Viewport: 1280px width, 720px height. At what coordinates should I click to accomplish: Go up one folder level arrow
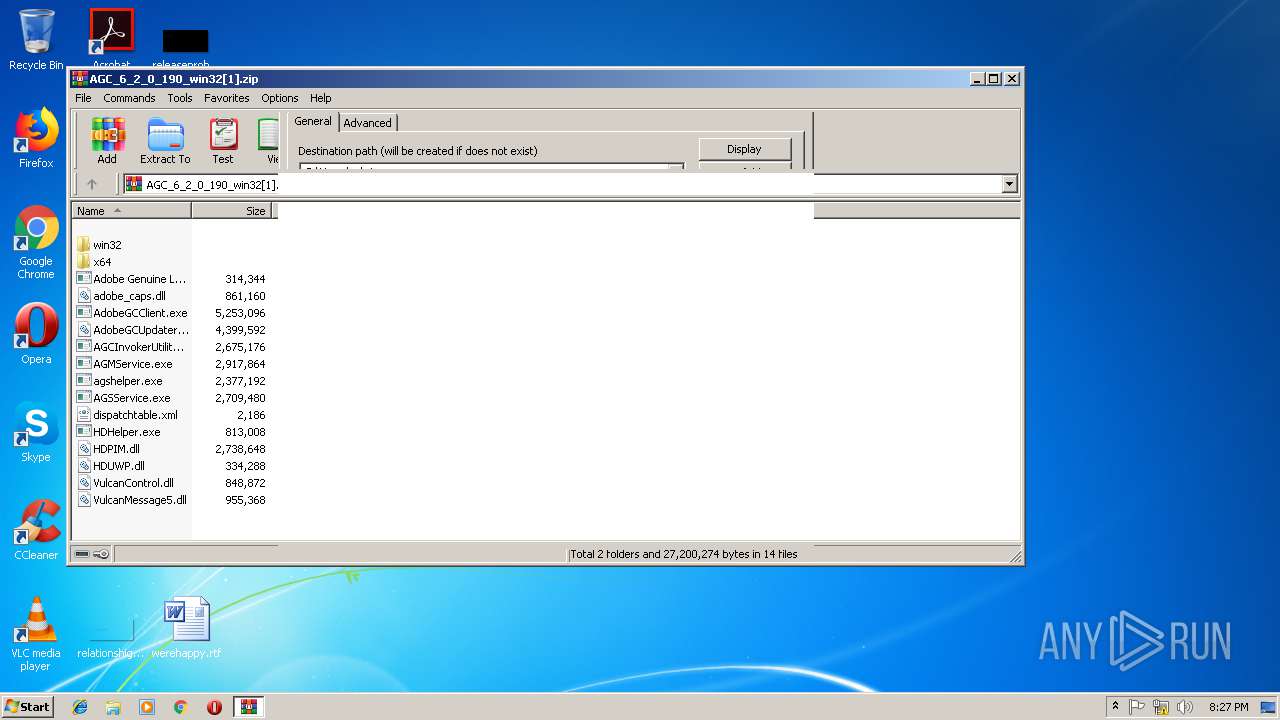point(92,184)
